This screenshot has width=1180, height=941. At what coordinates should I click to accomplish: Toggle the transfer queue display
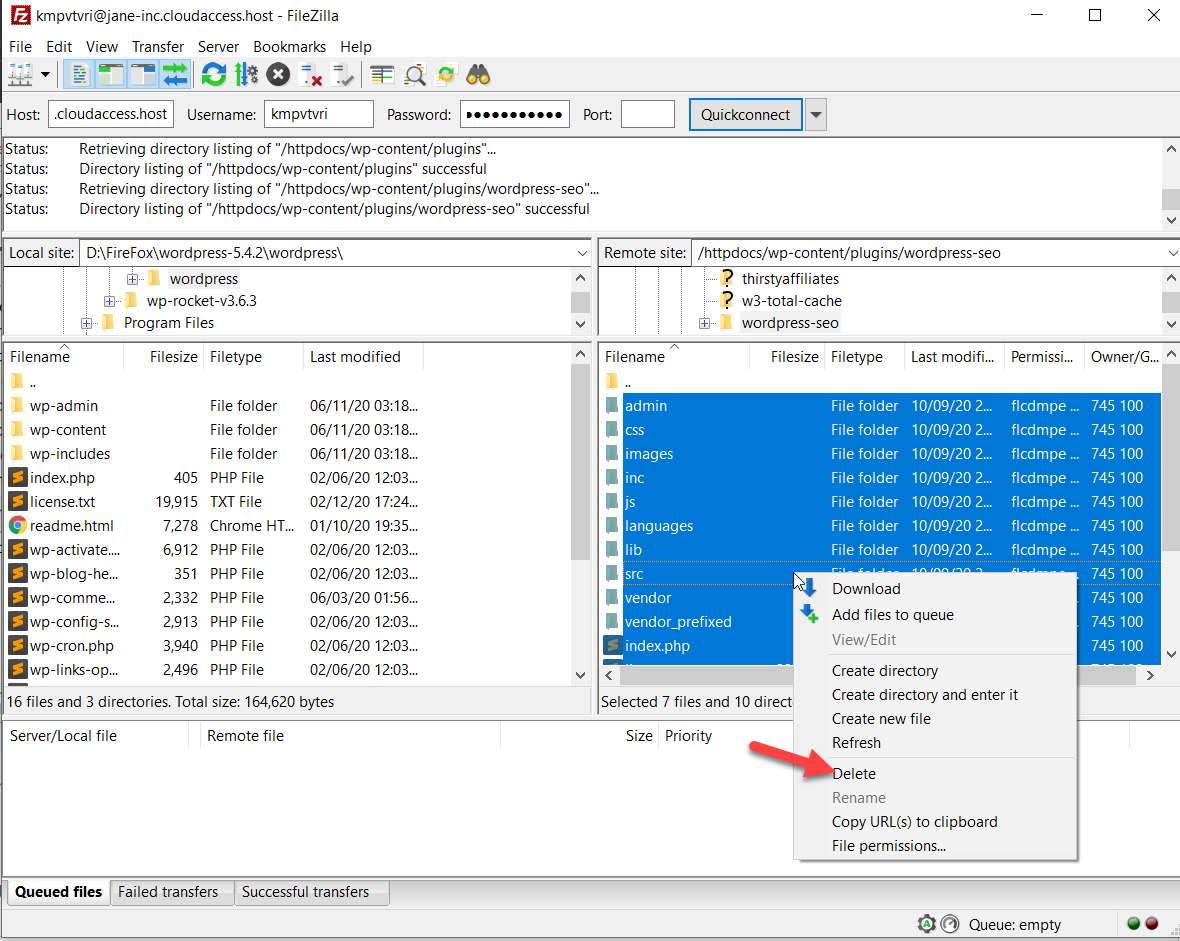(175, 75)
